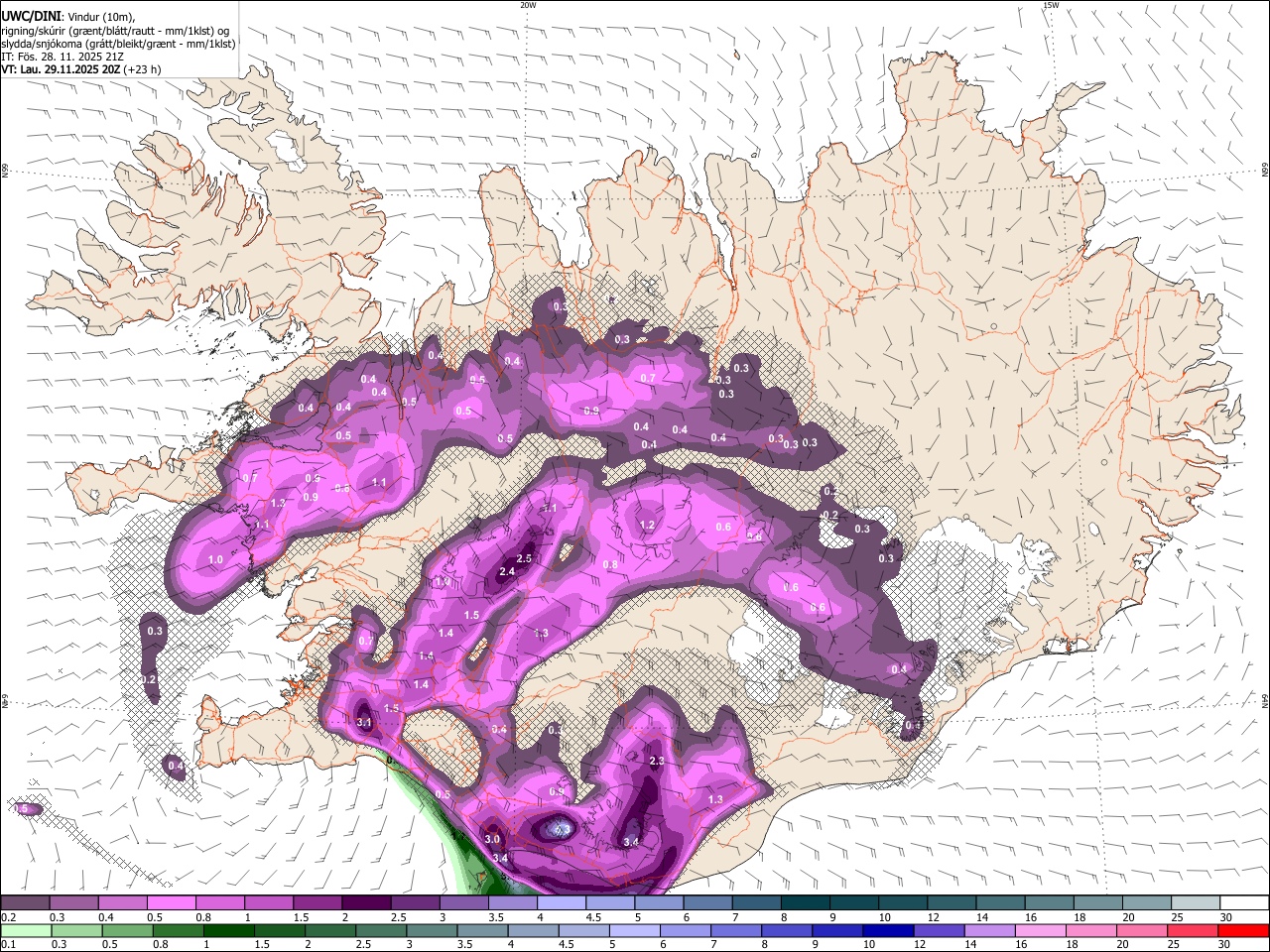The width and height of the screenshot is (1270, 952).
Task: Select the '2.3' precipitation value on the map
Action: click(657, 762)
